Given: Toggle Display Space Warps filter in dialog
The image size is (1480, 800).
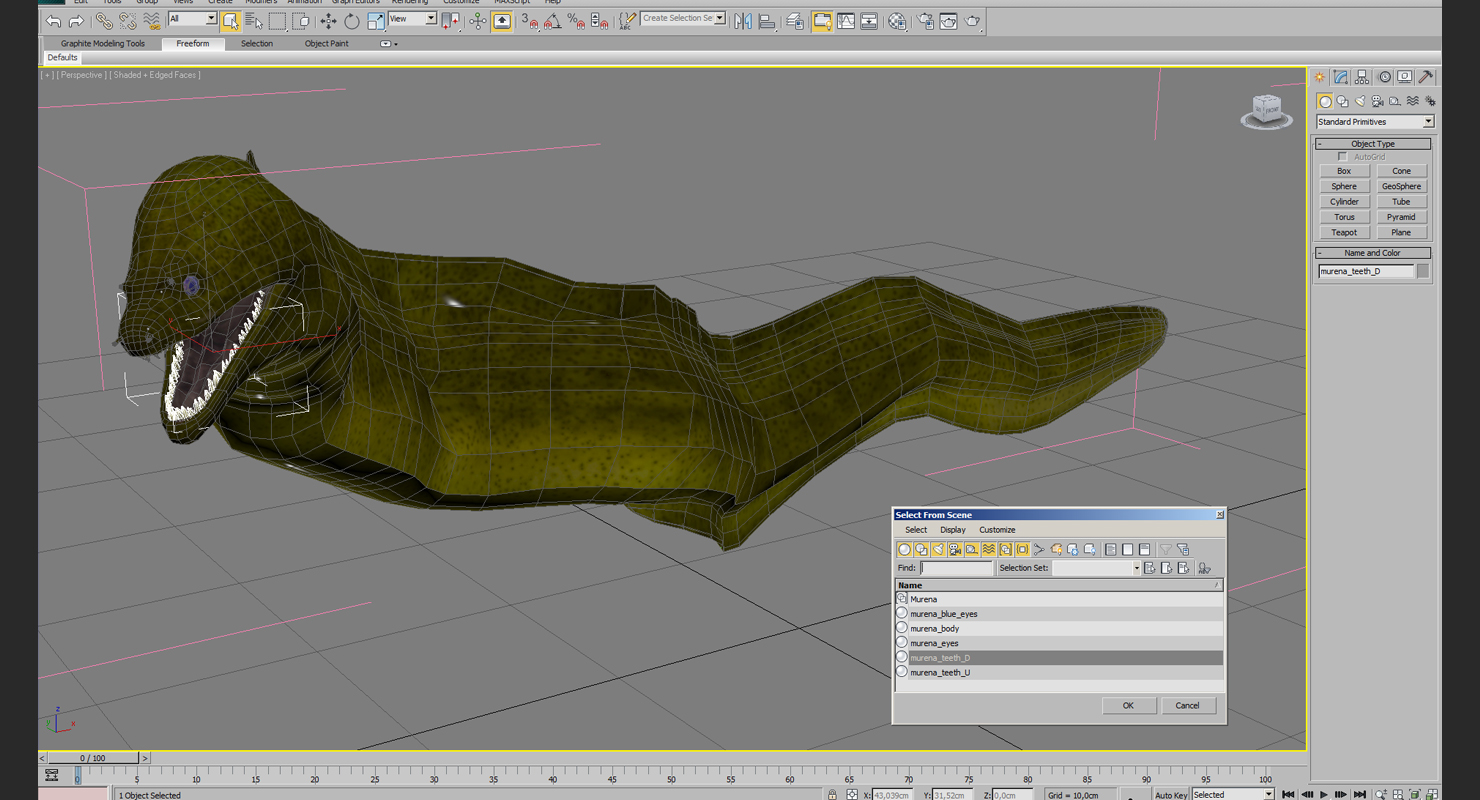Looking at the screenshot, I should pos(989,549).
